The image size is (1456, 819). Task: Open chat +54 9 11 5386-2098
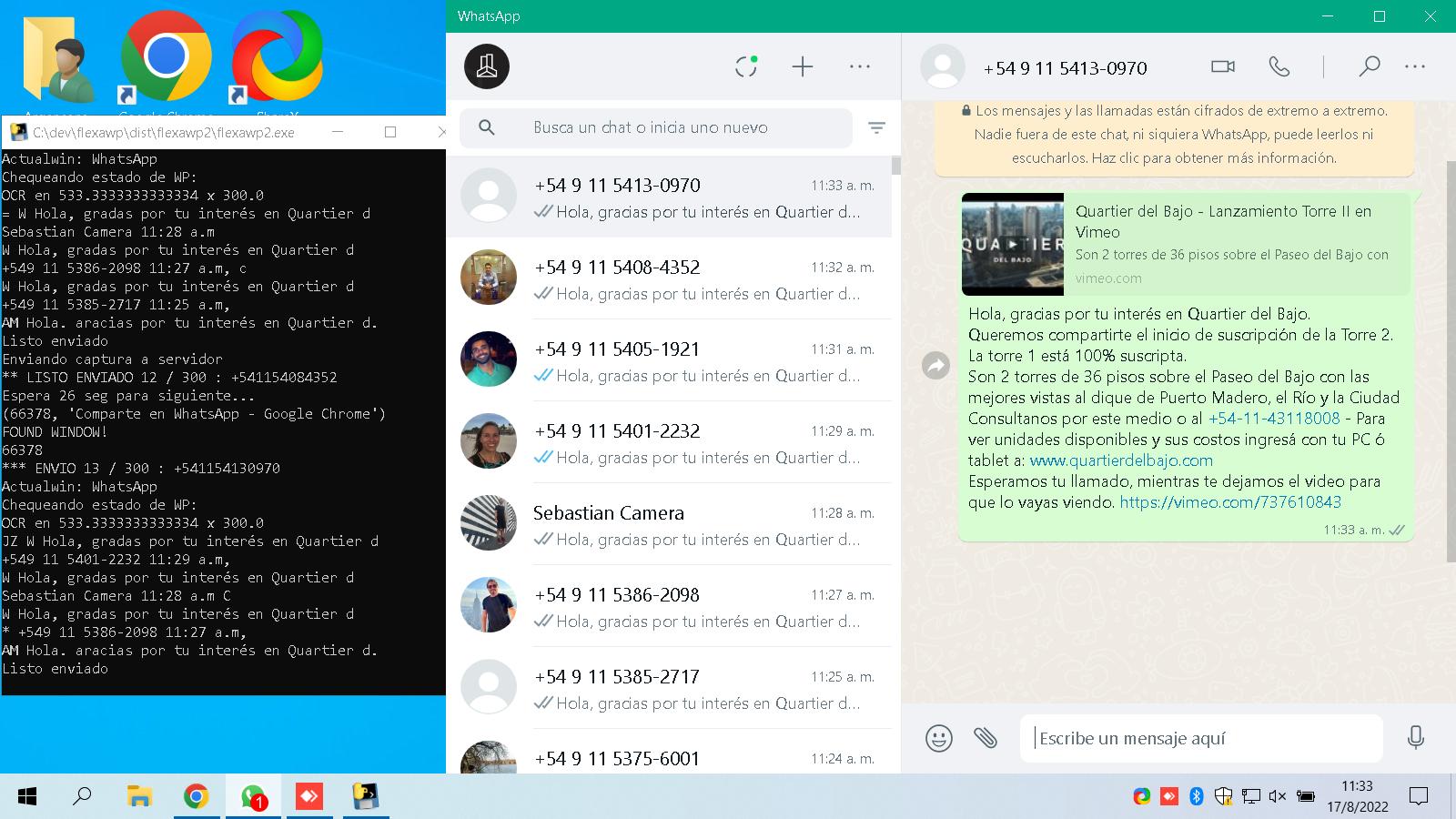(x=669, y=606)
